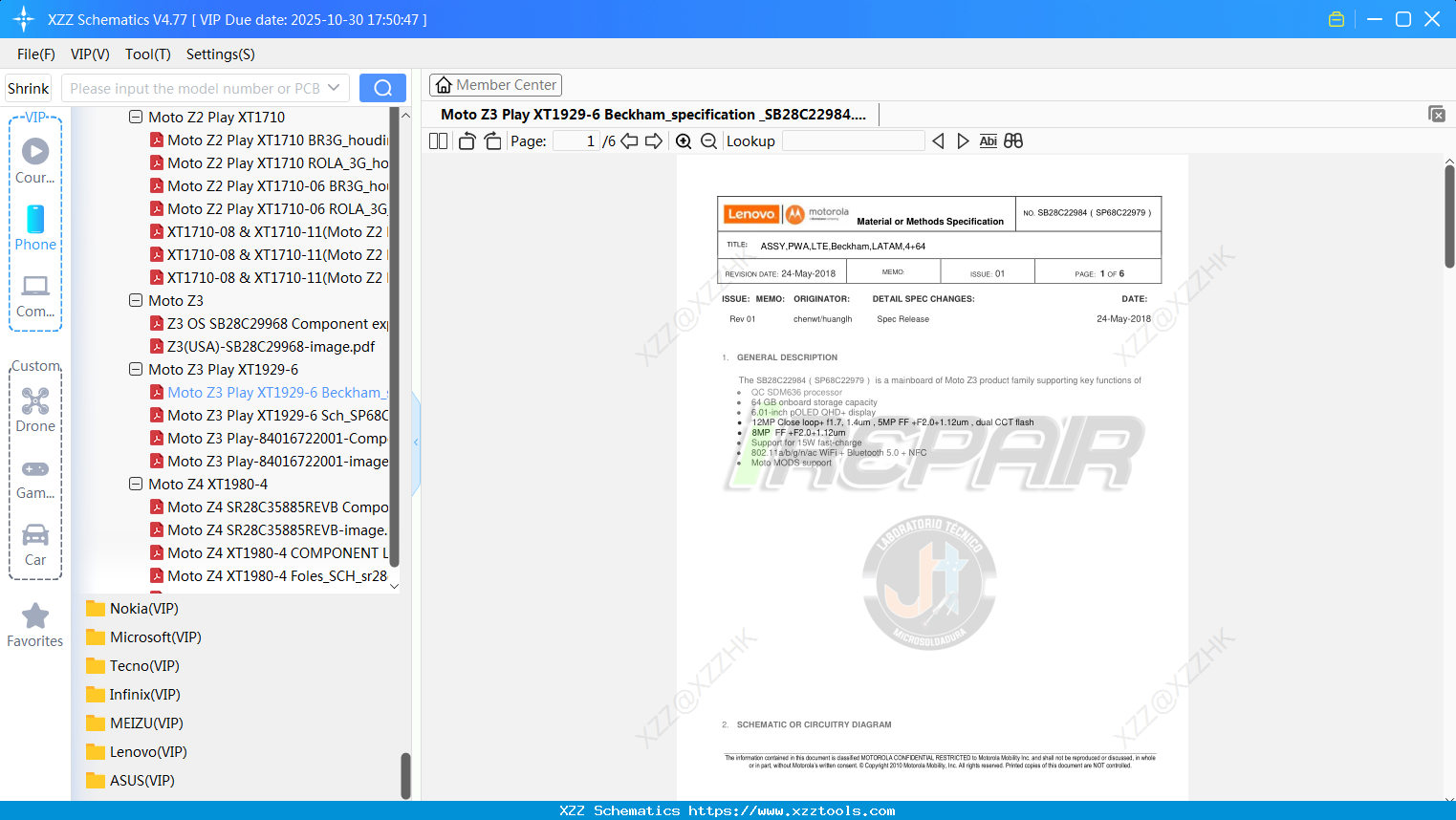The height and width of the screenshot is (820, 1456).
Task: Open the VIP(V) menu
Action: pyautogui.click(x=90, y=54)
